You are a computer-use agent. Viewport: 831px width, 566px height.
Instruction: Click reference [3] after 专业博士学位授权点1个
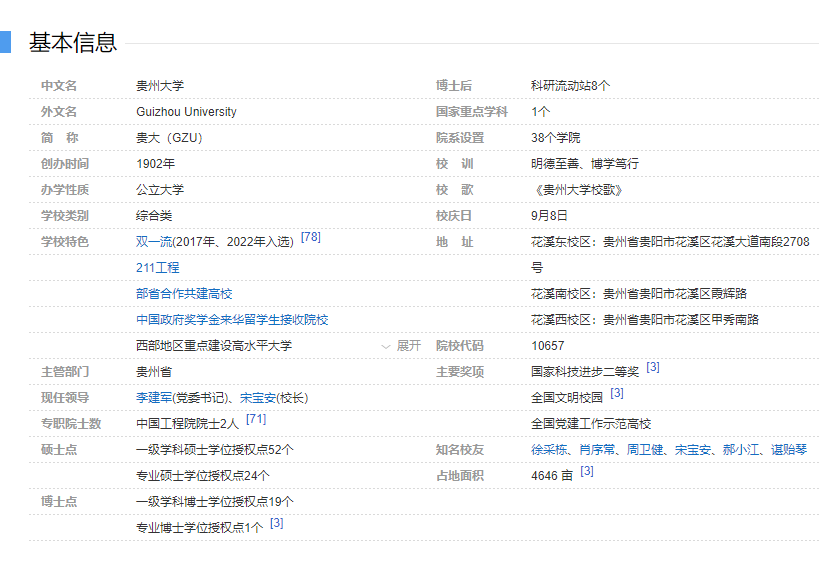click(x=277, y=524)
